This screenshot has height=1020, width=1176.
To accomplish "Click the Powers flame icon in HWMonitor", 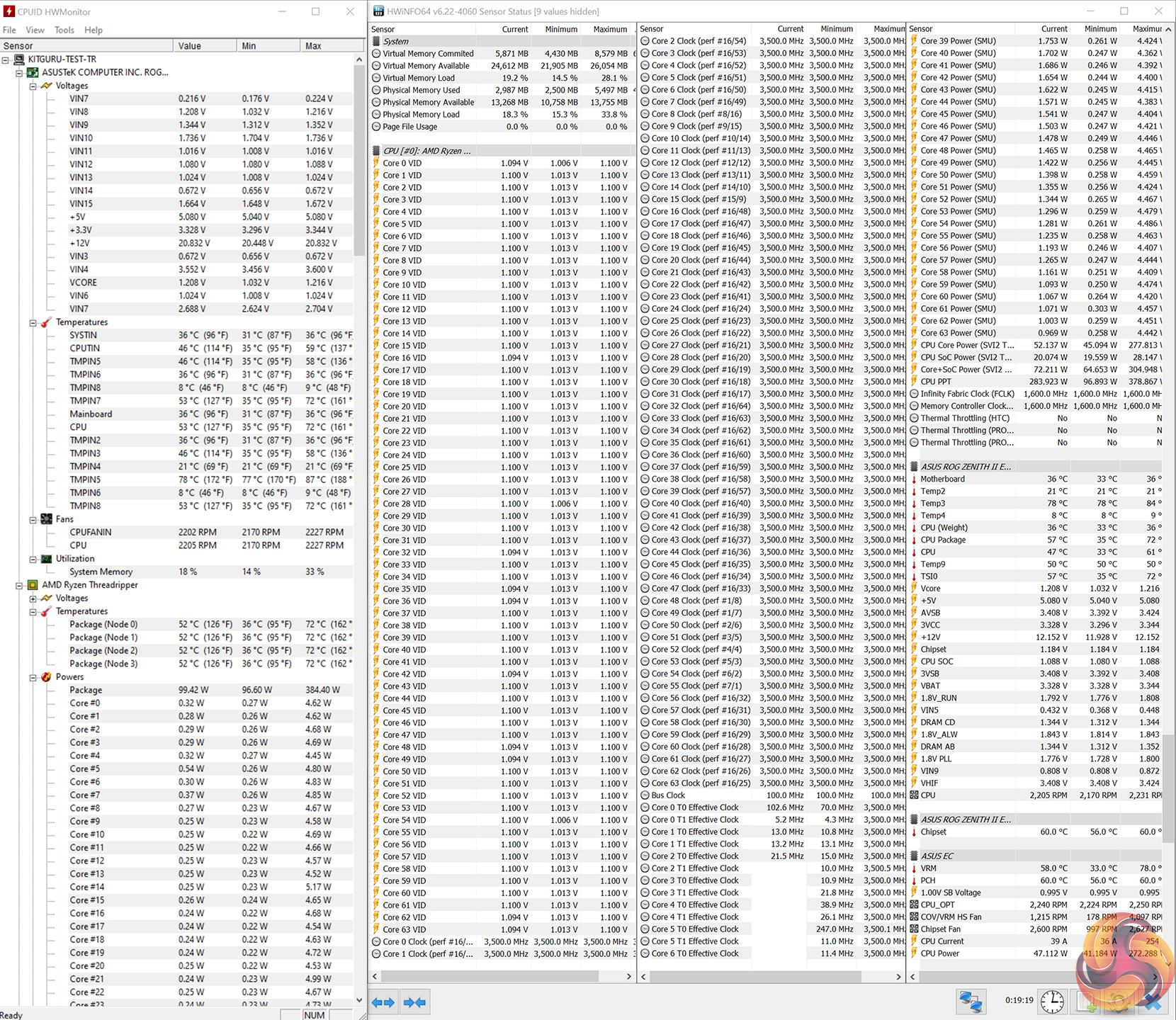I will 47,677.
